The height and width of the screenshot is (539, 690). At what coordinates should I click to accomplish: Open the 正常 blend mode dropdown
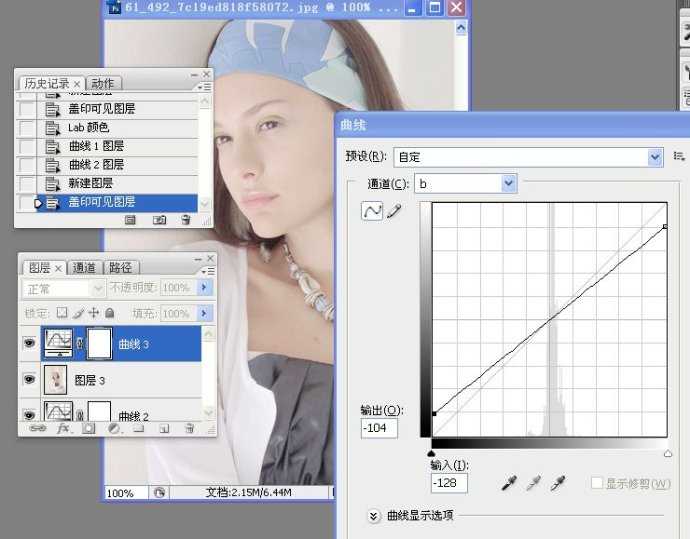click(63, 289)
